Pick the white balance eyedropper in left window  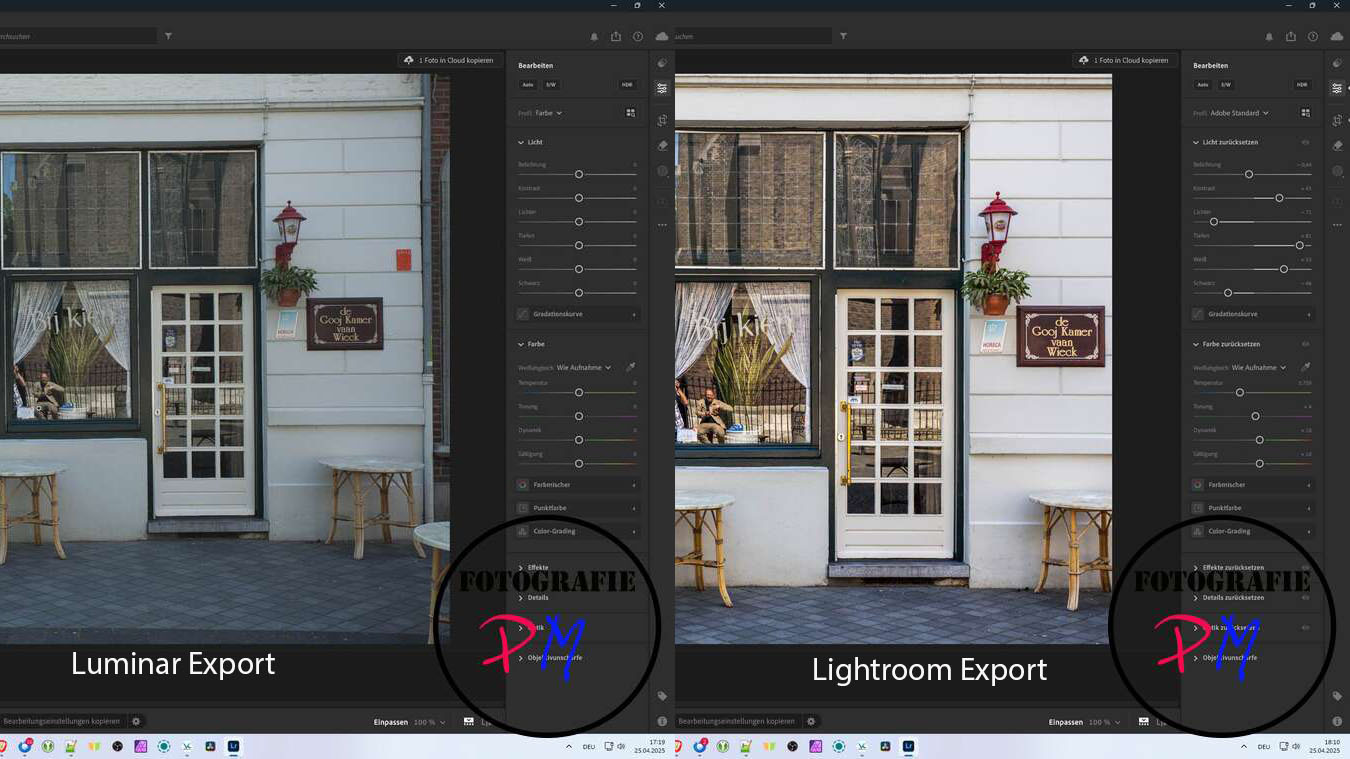(x=630, y=367)
